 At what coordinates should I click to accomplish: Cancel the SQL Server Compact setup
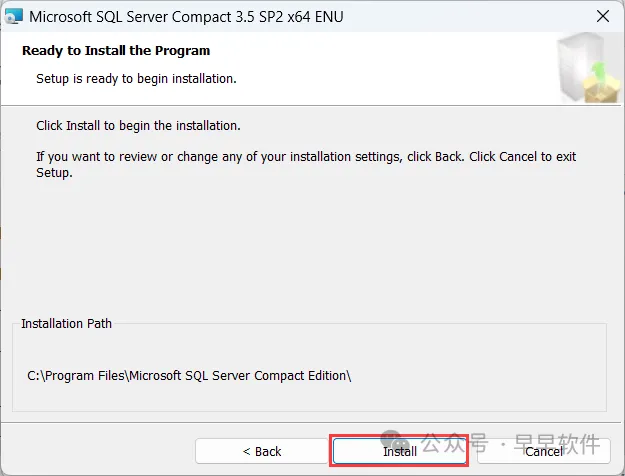click(x=544, y=451)
